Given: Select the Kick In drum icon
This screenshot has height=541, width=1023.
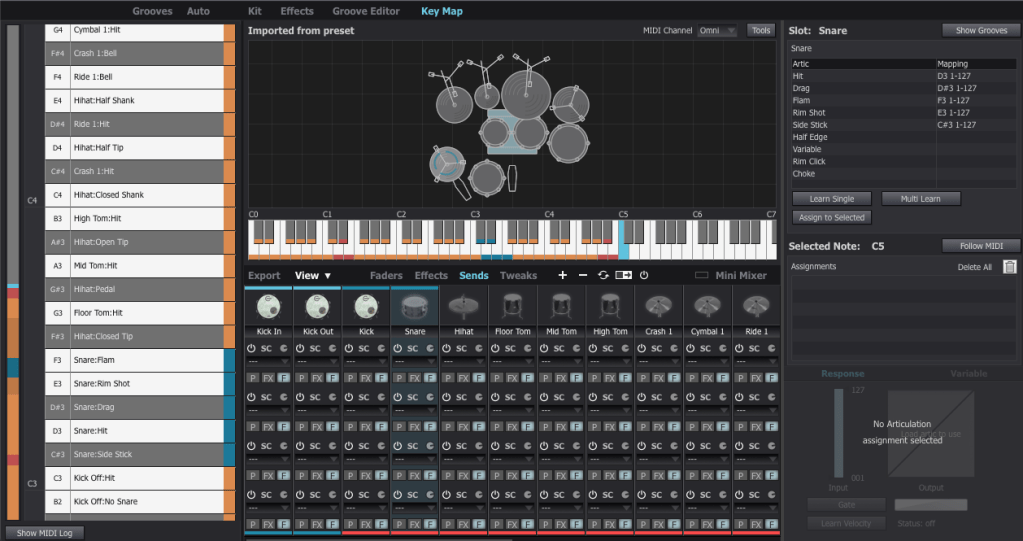Looking at the screenshot, I should [267, 307].
